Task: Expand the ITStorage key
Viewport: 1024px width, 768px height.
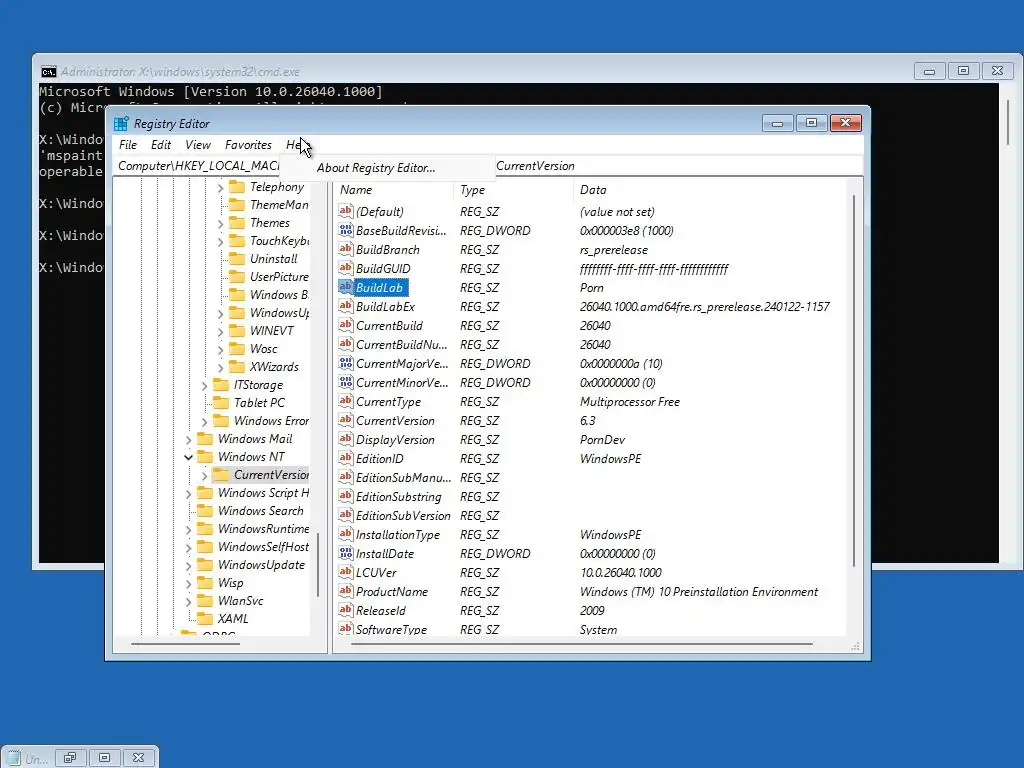Action: [x=204, y=386]
